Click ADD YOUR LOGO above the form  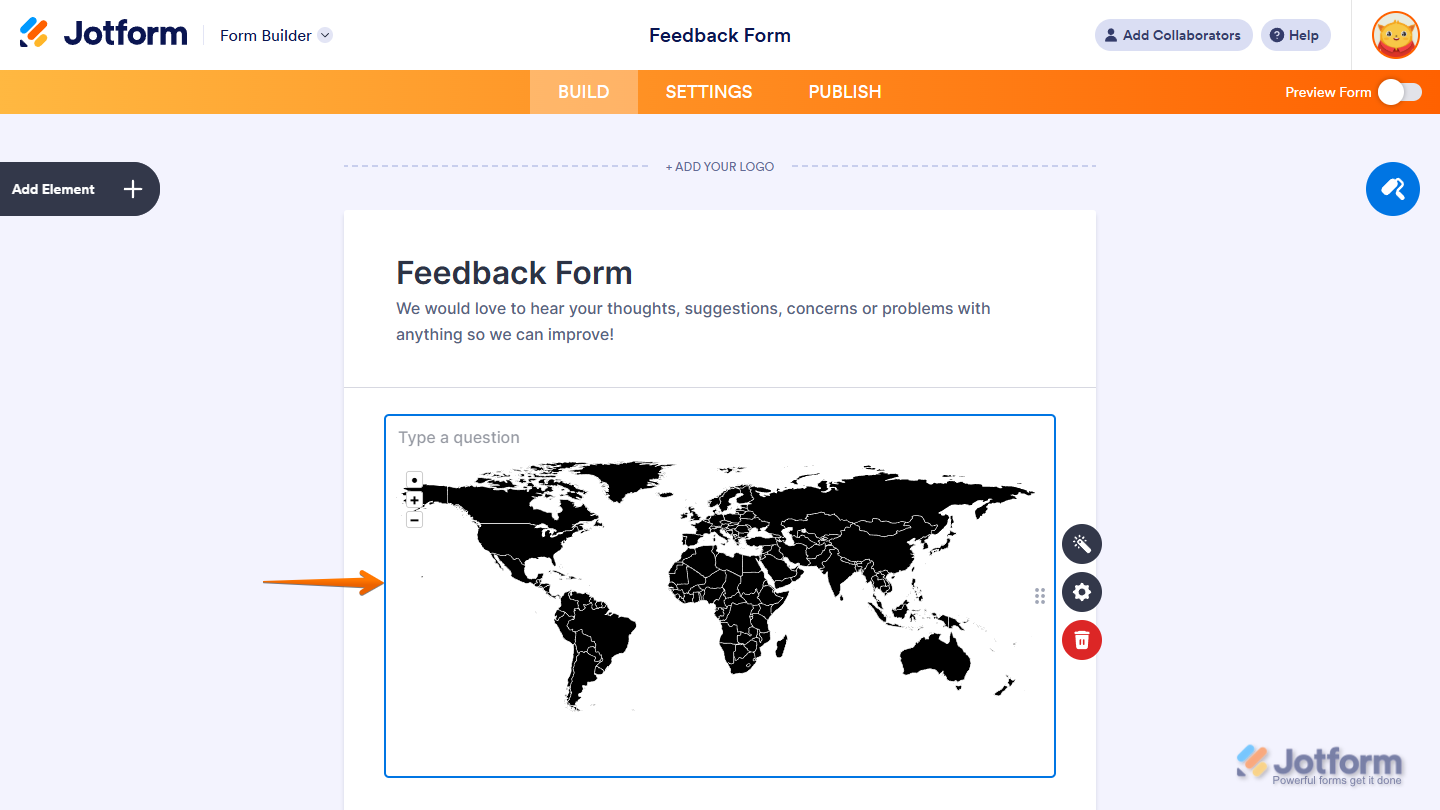[x=719, y=166]
